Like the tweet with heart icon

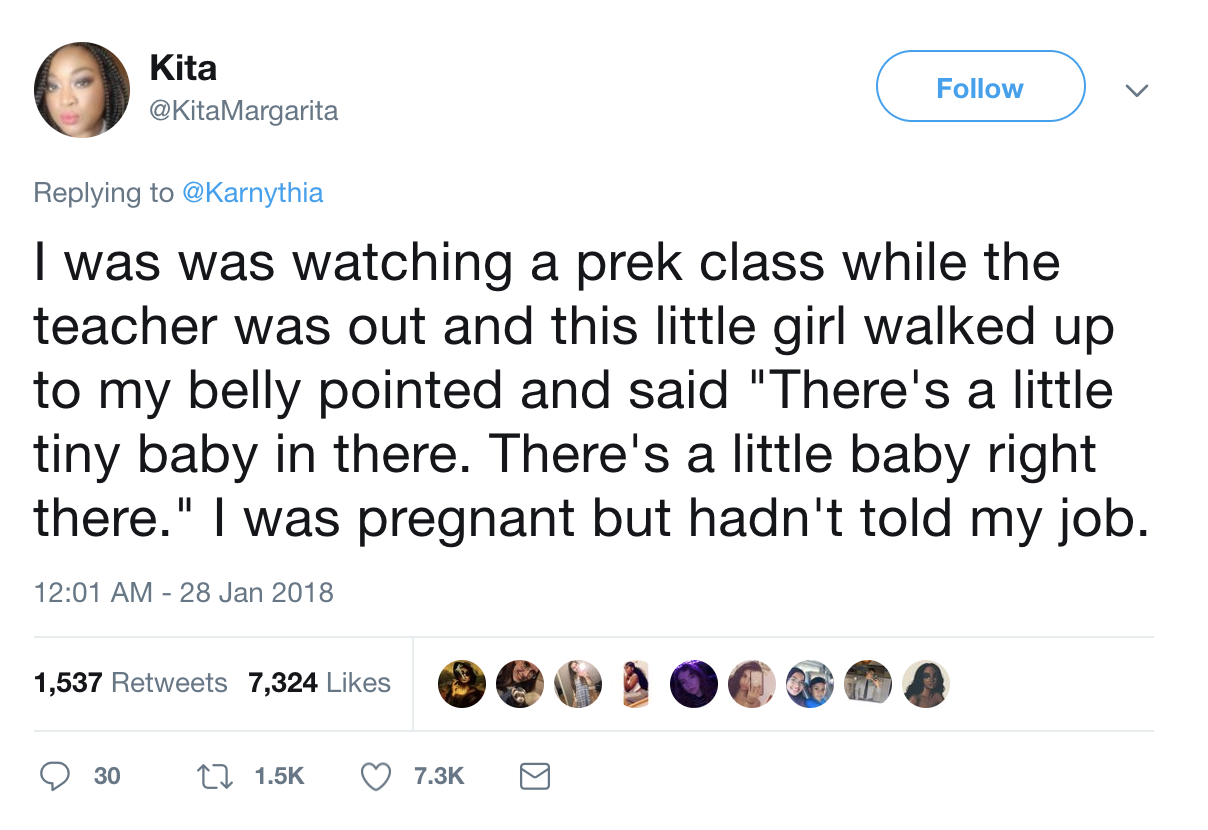pos(375,776)
